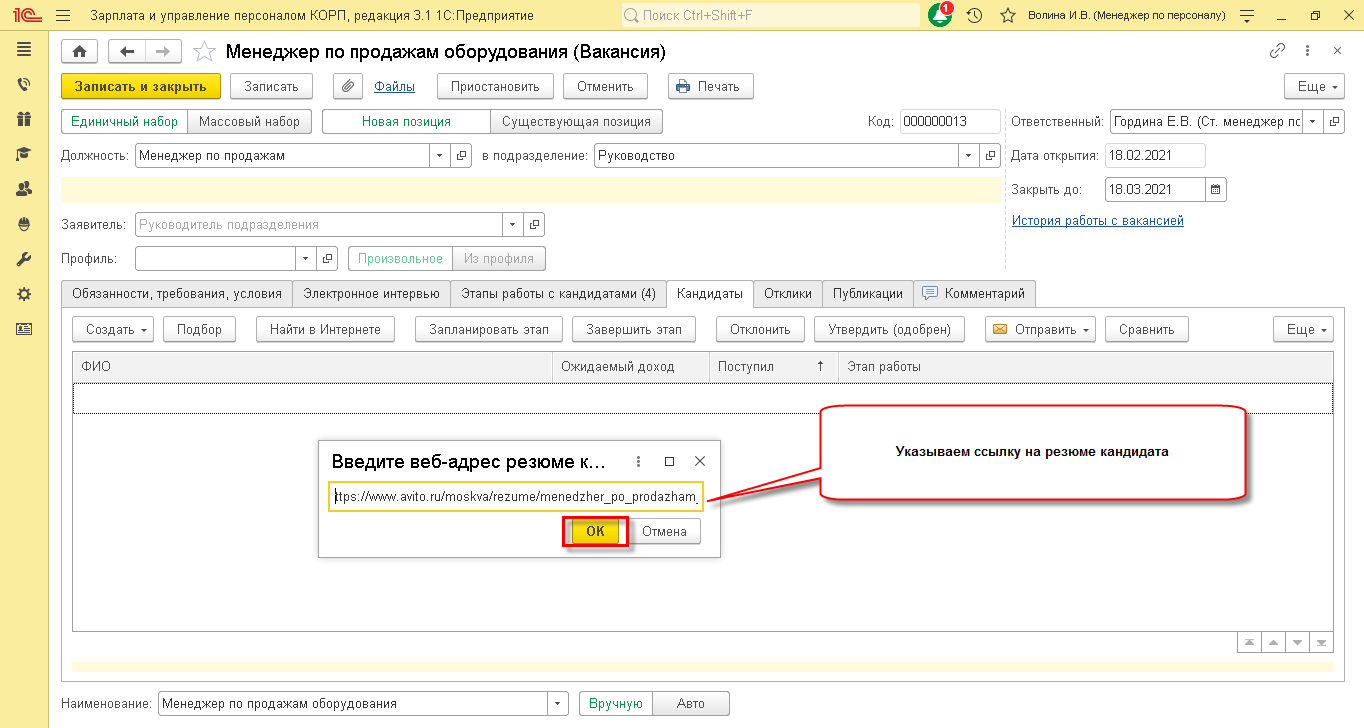Open the Отправить dropdown menu
Image resolution: width=1364 pixels, height=728 pixels.
pos(1041,329)
